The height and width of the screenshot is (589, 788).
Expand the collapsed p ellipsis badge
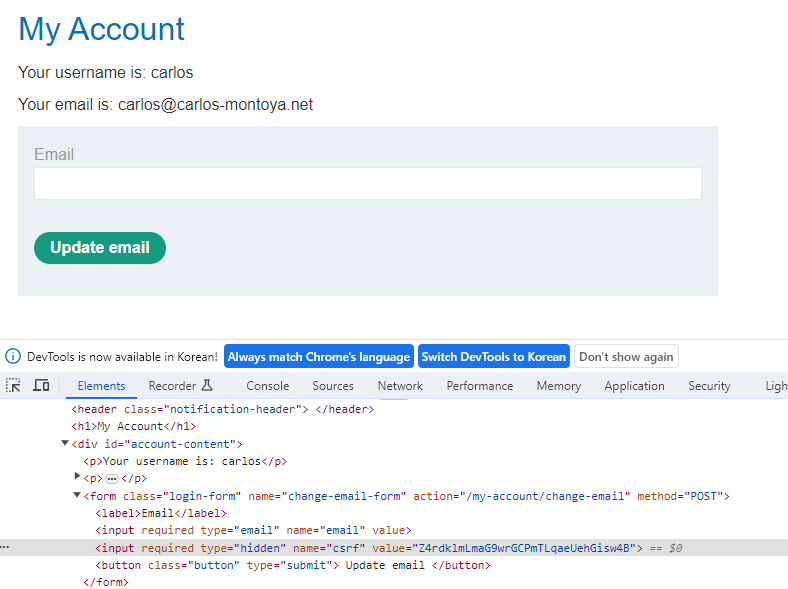click(112, 479)
